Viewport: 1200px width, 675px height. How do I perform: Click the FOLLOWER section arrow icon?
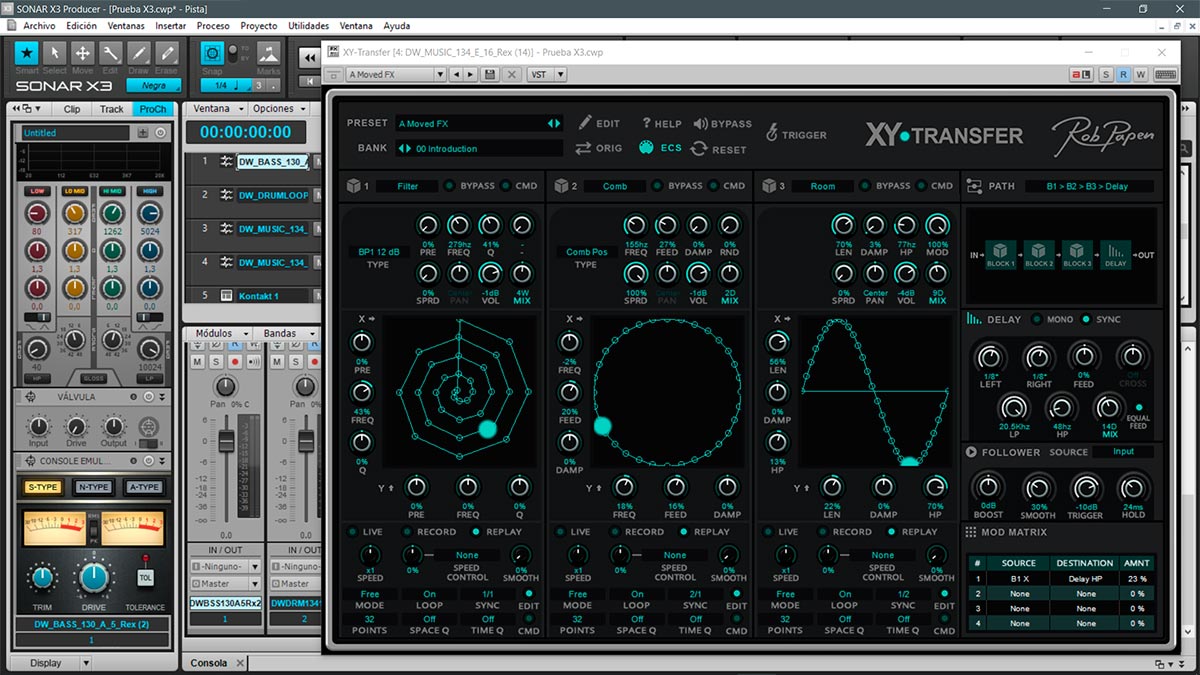971,452
